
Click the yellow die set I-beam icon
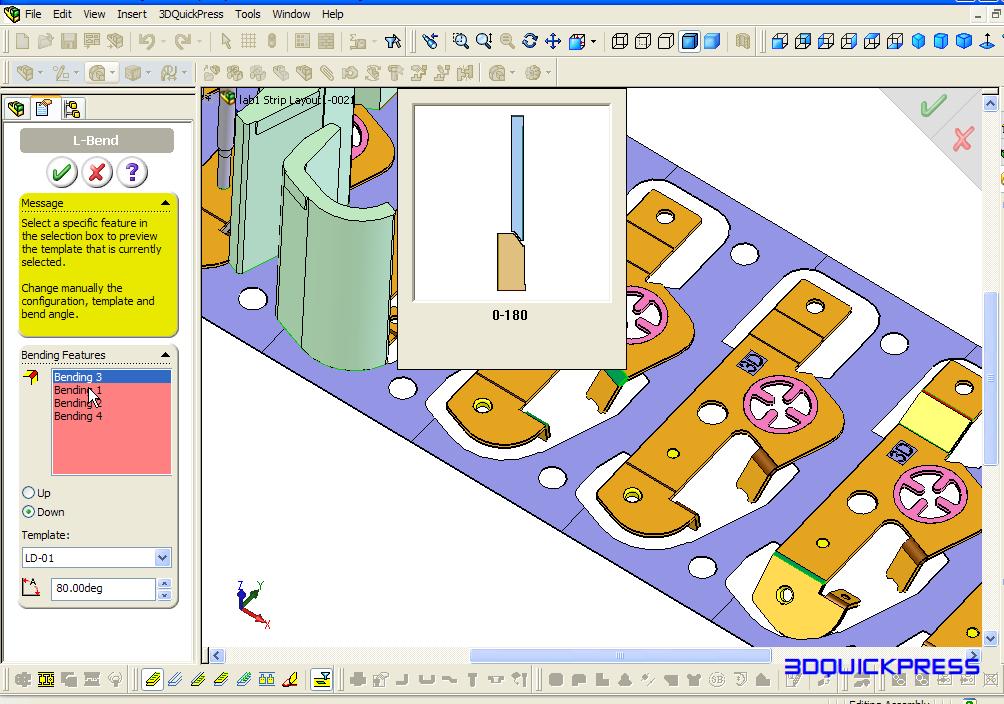(45, 680)
